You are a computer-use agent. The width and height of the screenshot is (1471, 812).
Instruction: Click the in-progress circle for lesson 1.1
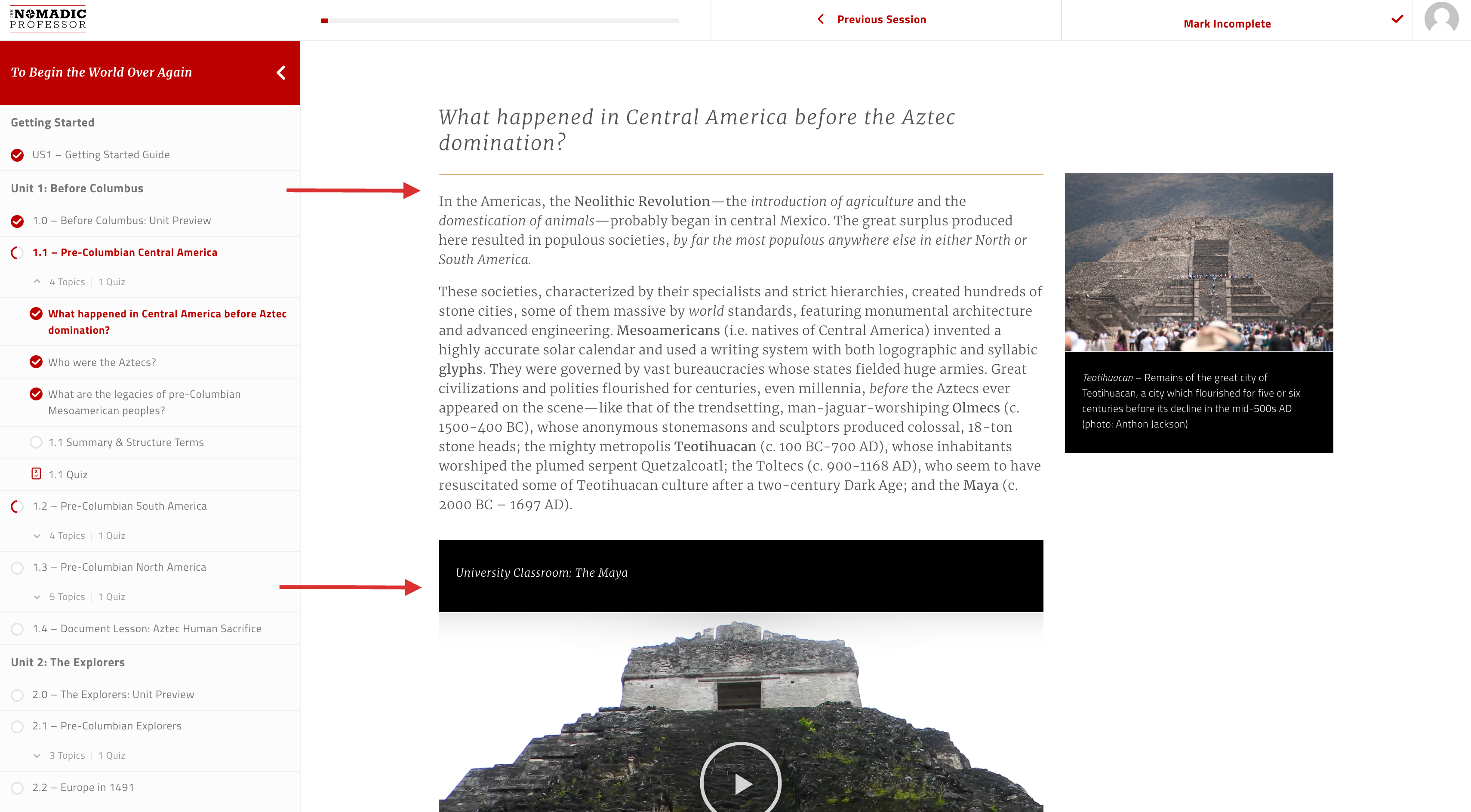point(18,252)
